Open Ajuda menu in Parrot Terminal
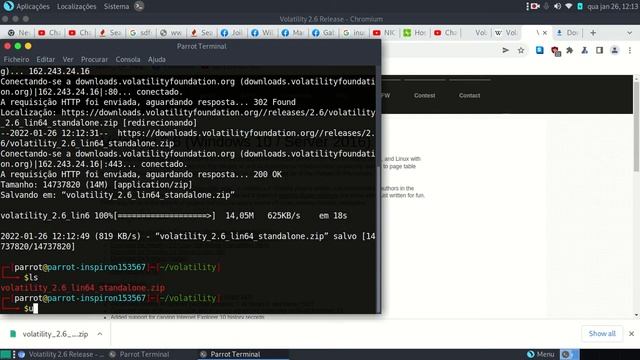The width and height of the screenshot is (640, 360). click(157, 59)
